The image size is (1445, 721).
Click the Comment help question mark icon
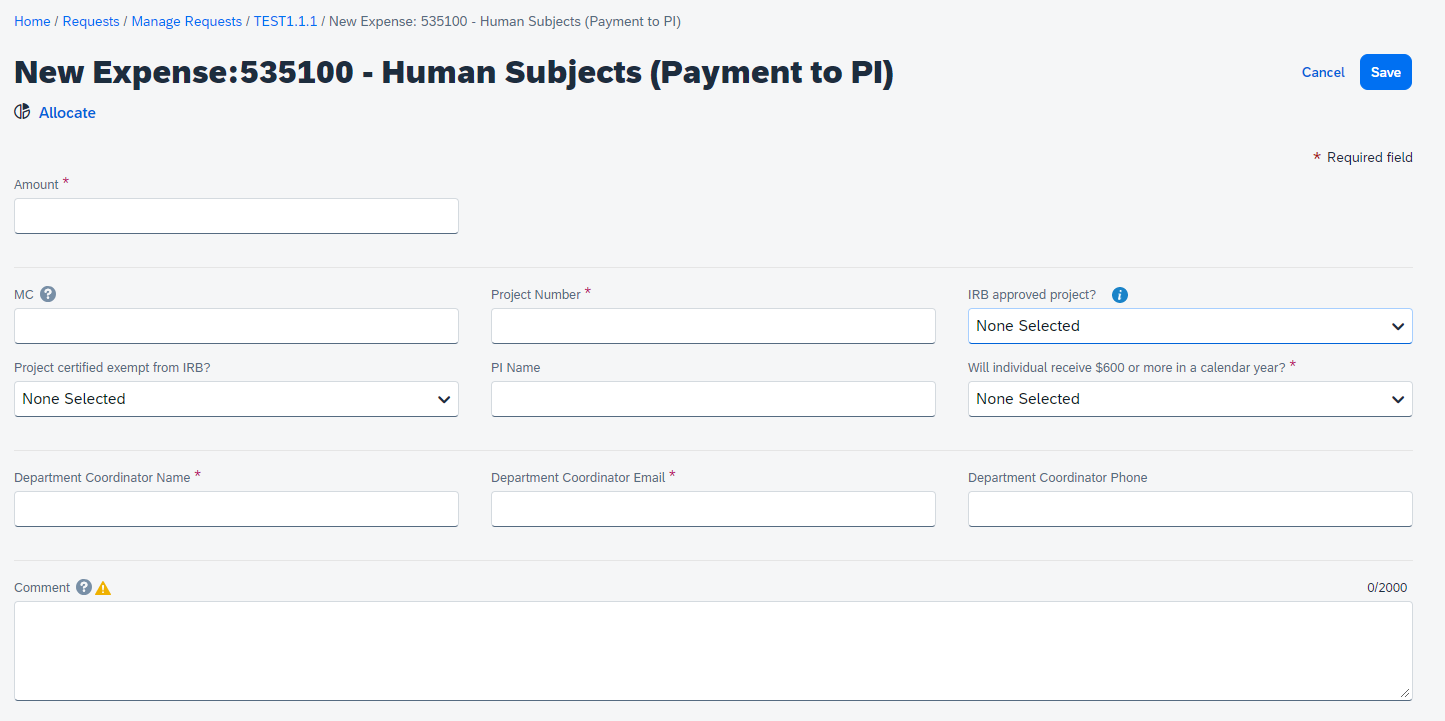pos(84,587)
